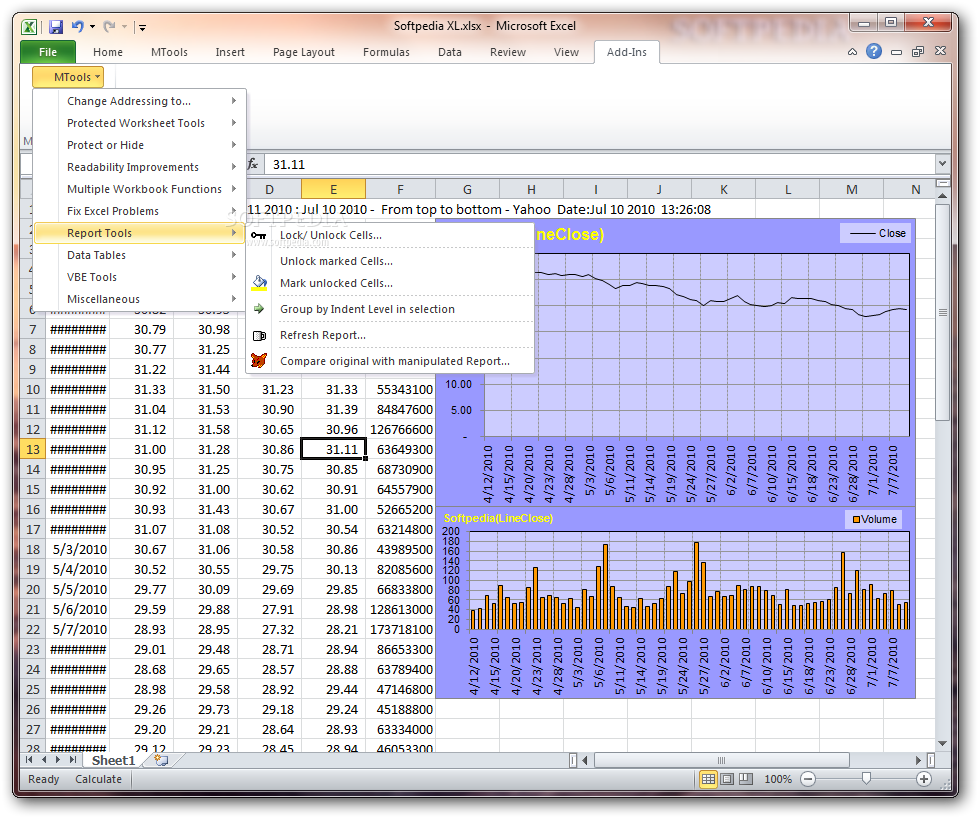Click Calculate in the status bar
This screenshot has height=818, width=979.
99,779
